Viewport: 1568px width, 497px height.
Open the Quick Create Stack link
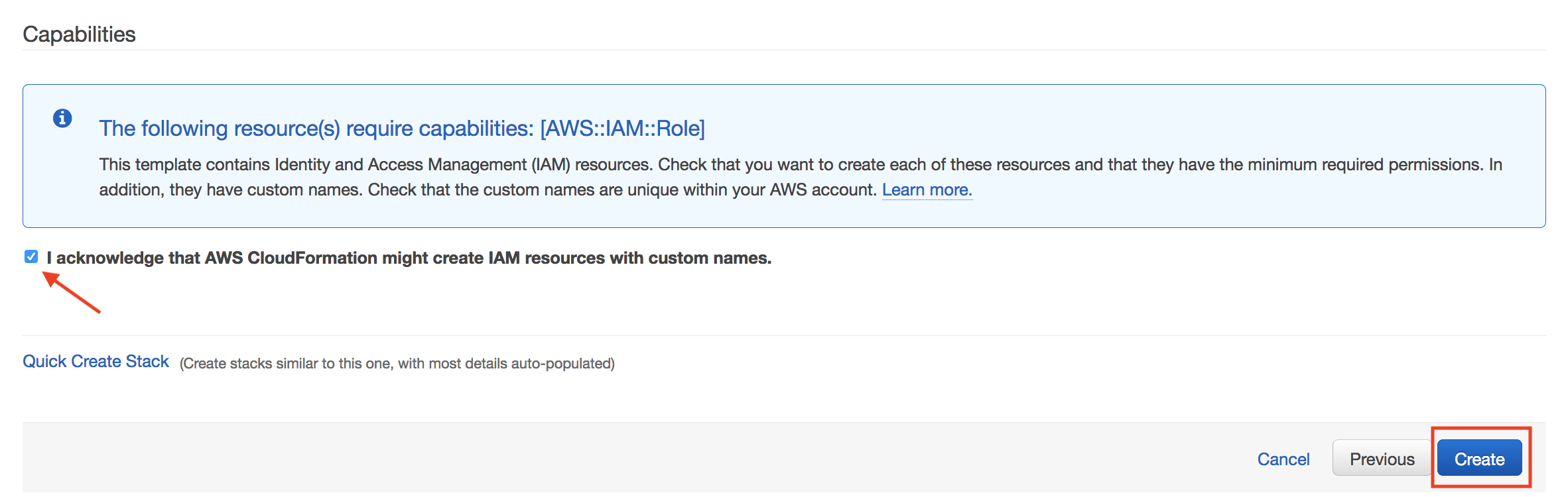(96, 361)
